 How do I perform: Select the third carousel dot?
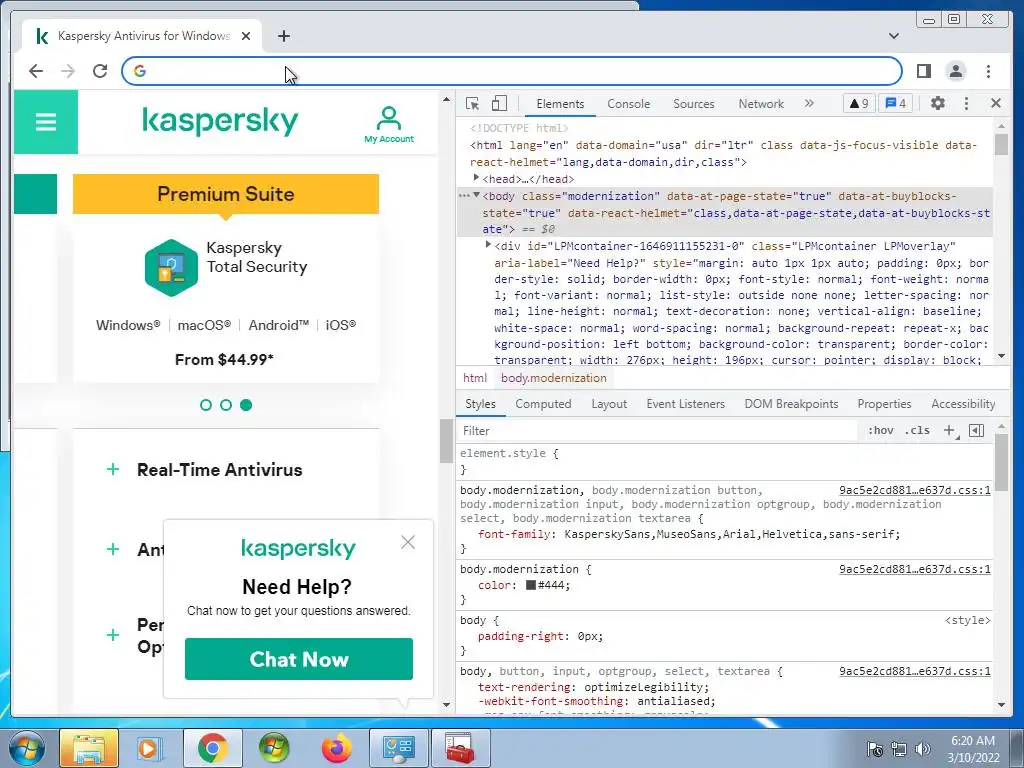coord(246,405)
